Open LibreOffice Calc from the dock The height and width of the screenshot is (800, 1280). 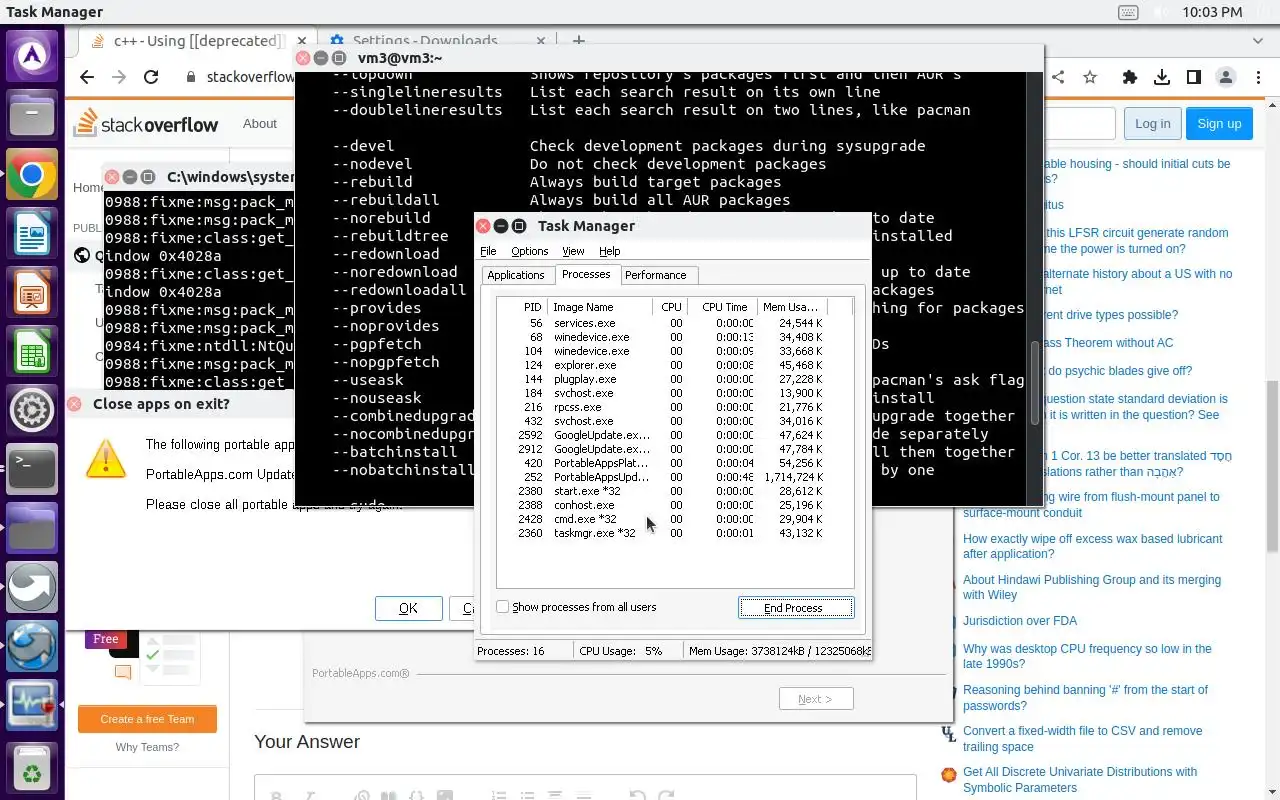point(32,353)
